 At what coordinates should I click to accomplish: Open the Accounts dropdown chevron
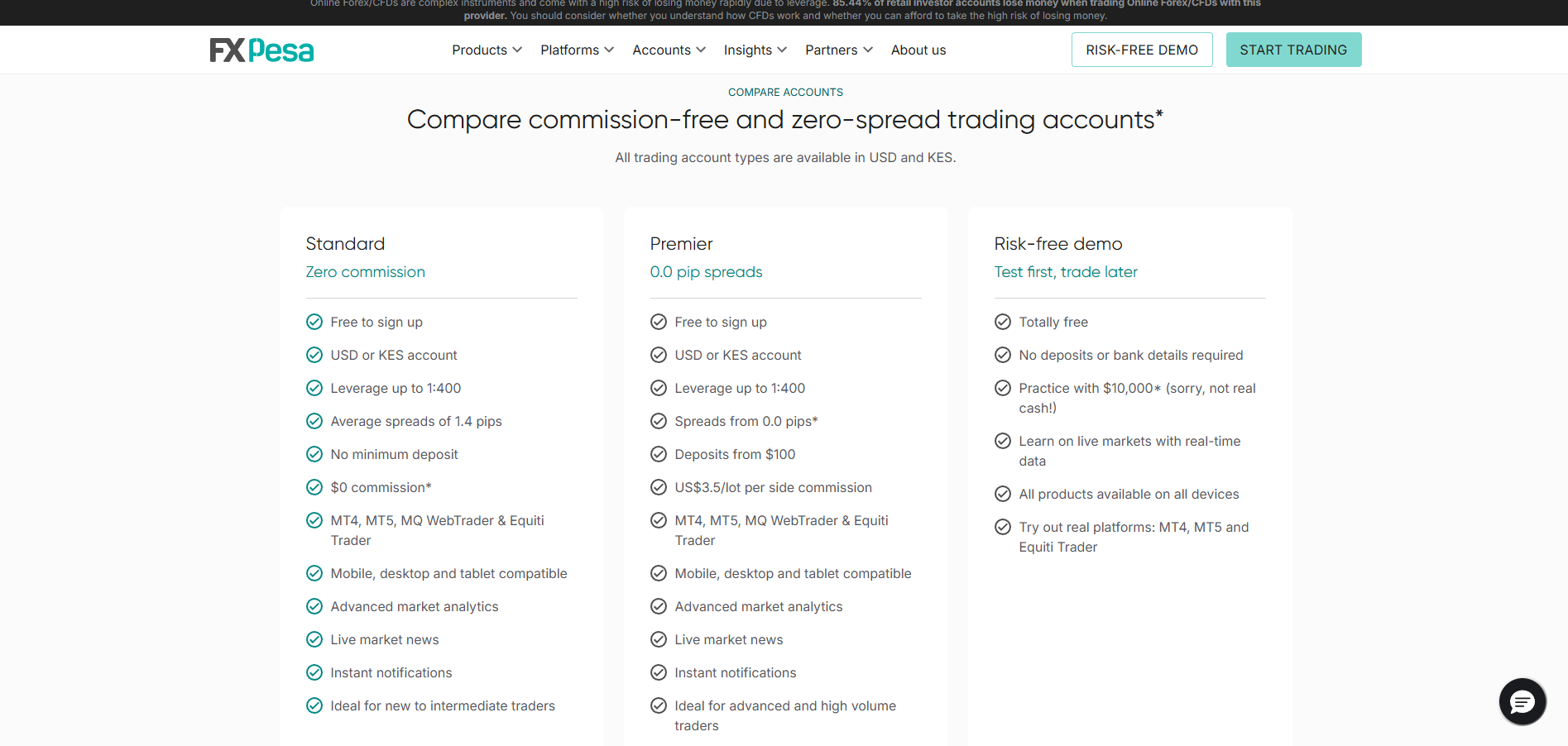pyautogui.click(x=701, y=50)
